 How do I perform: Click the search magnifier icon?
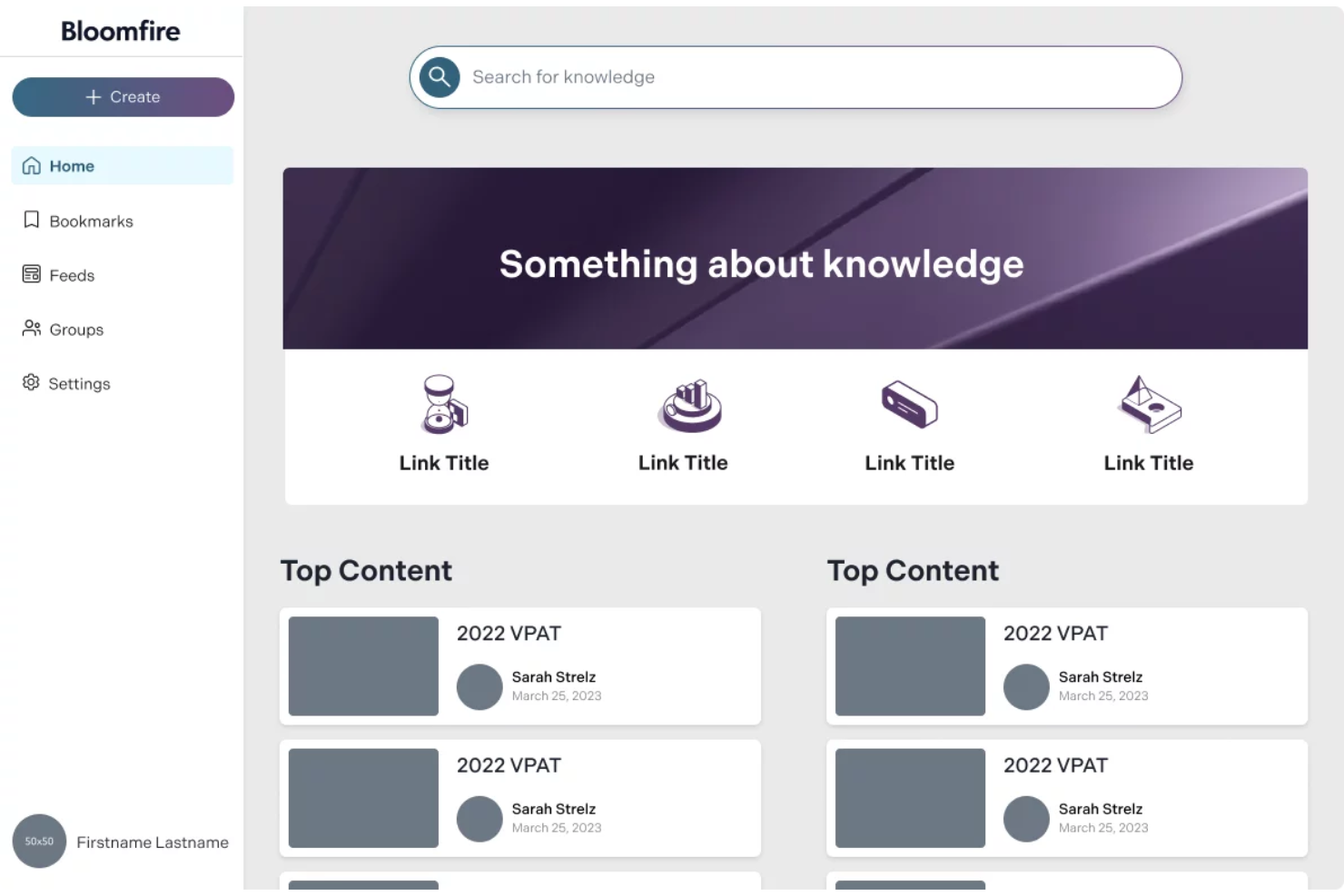[x=440, y=77]
